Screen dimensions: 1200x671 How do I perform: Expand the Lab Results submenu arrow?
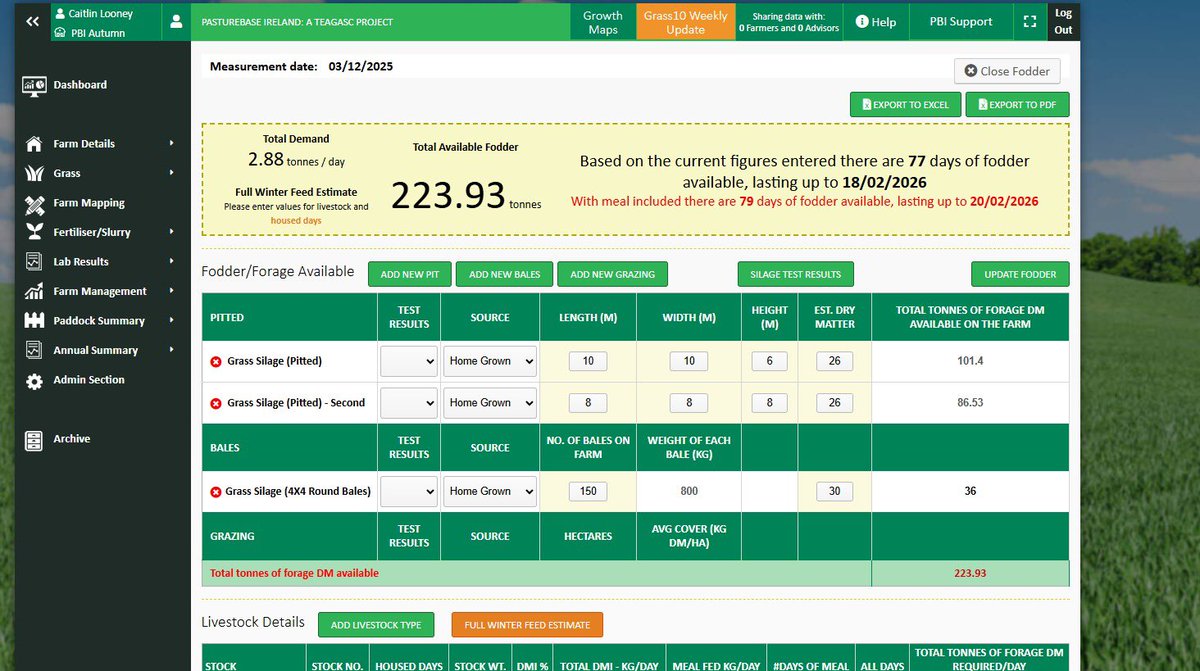[x=171, y=261]
